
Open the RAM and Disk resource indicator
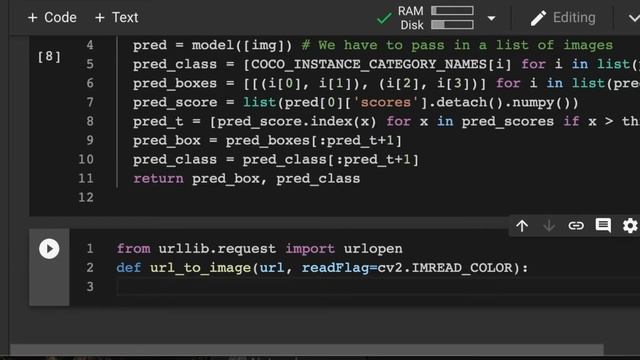click(436, 18)
